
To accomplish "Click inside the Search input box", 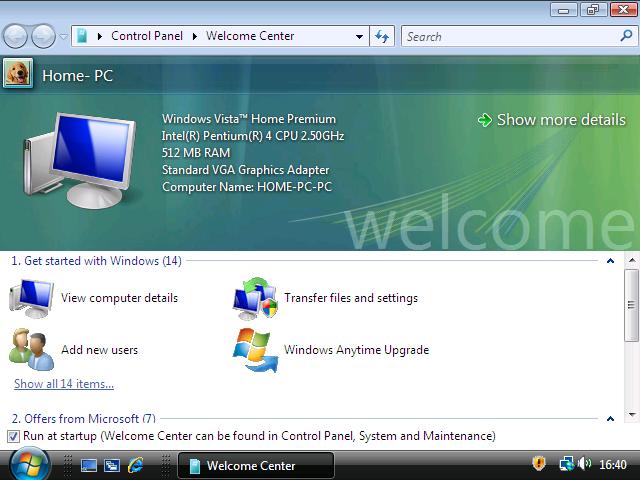I will (x=510, y=36).
